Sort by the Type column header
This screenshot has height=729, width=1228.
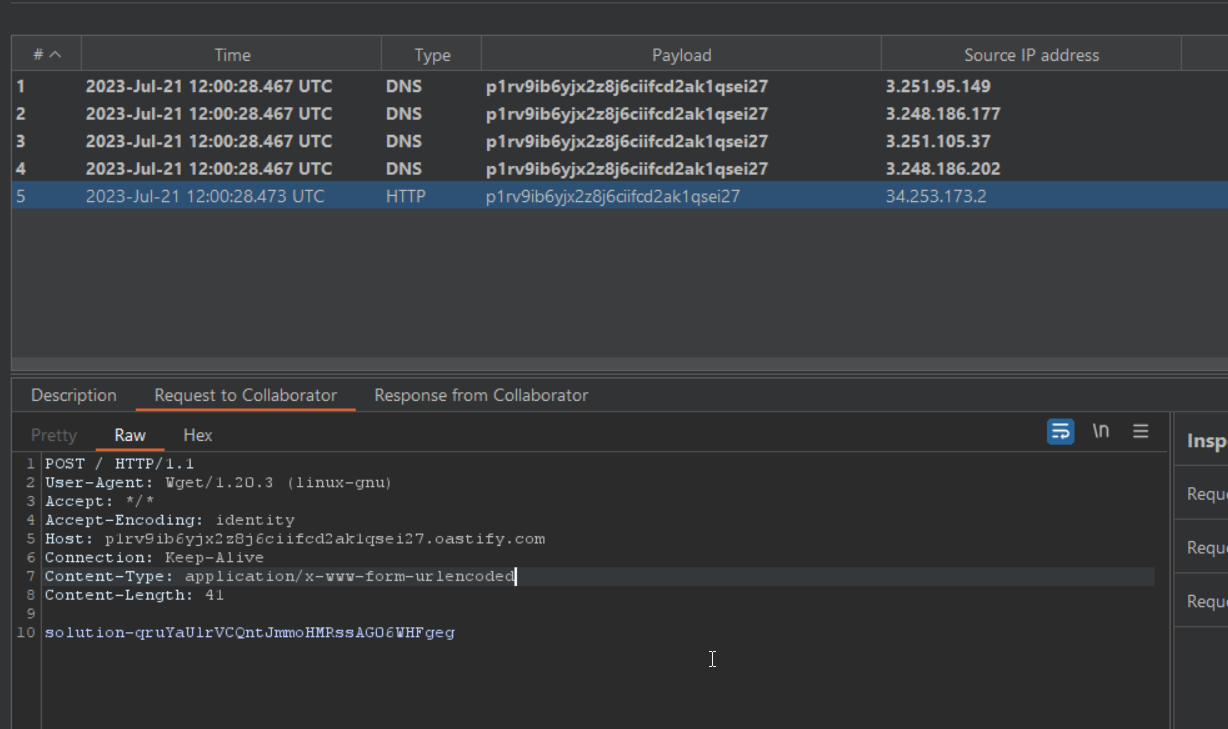[432, 55]
